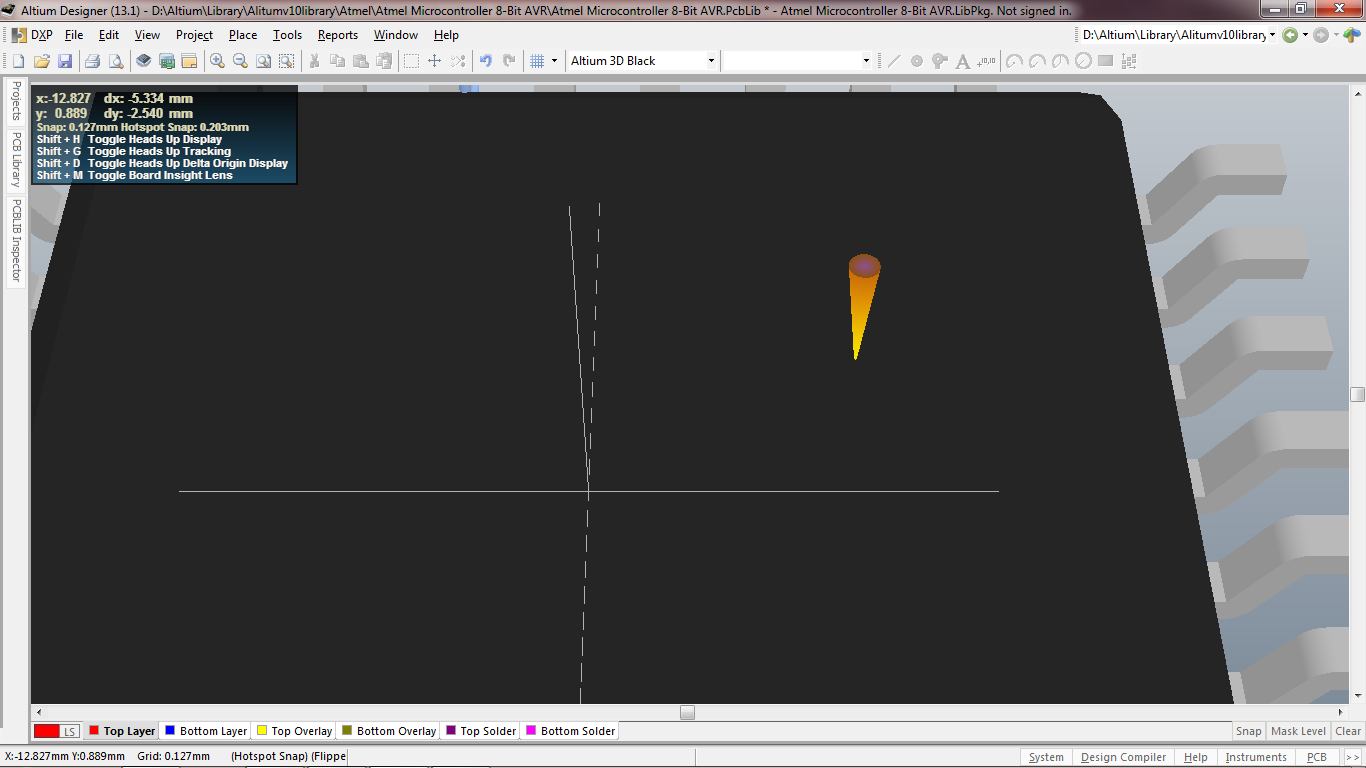The image size is (1366, 768).
Task: Click the Cross Select mode icon
Action: tap(457, 60)
